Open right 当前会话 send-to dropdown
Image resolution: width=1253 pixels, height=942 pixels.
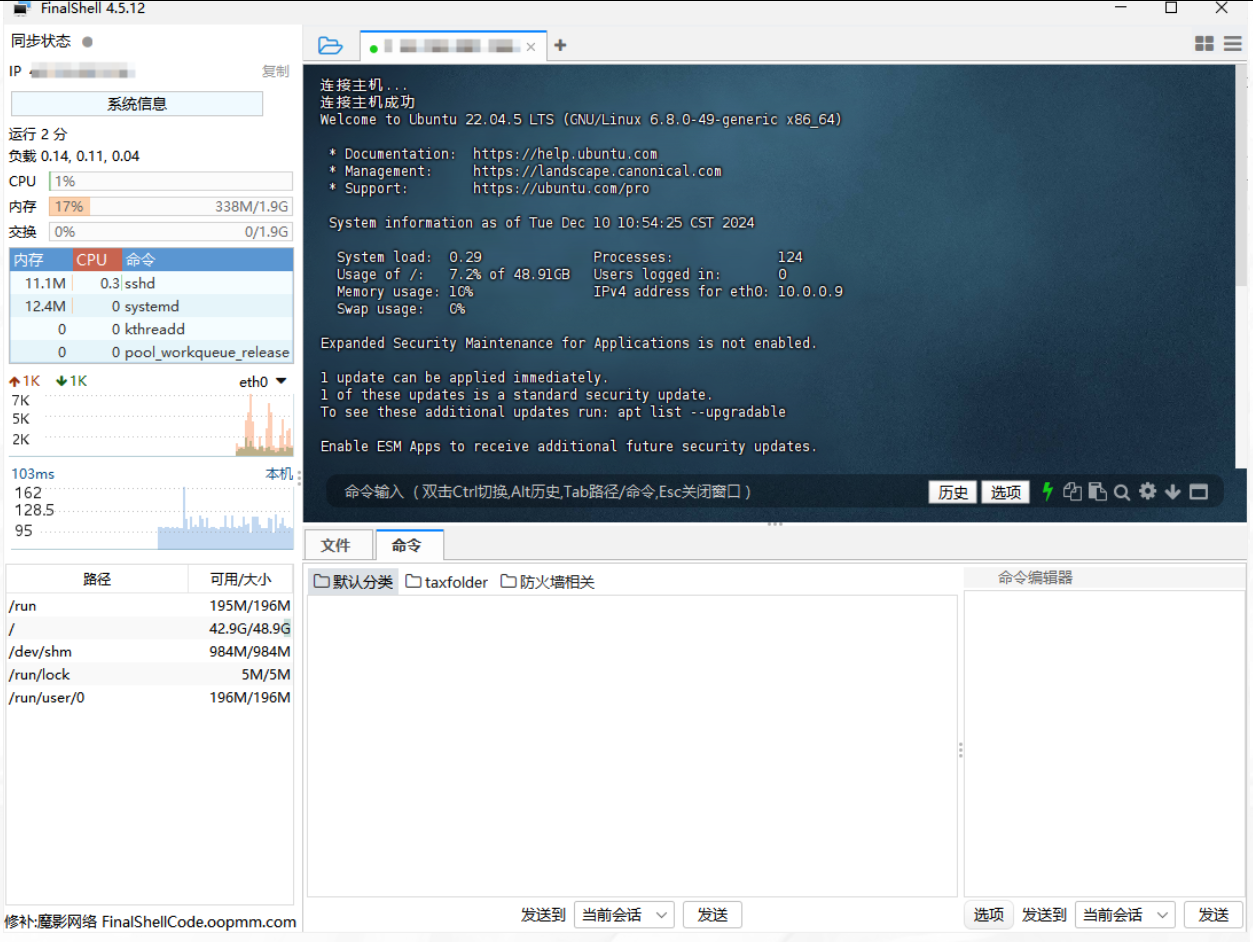coord(1125,915)
